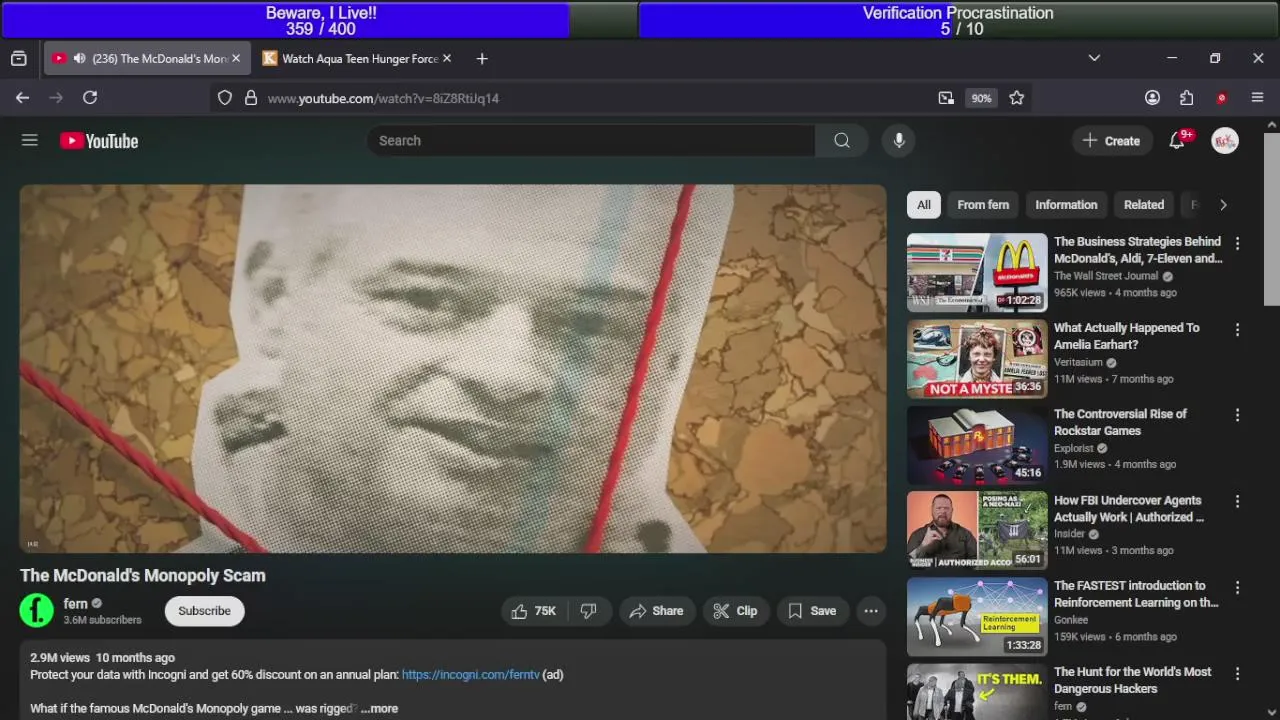Dislike the video with thumbs down
The height and width of the screenshot is (720, 1280).
589,611
